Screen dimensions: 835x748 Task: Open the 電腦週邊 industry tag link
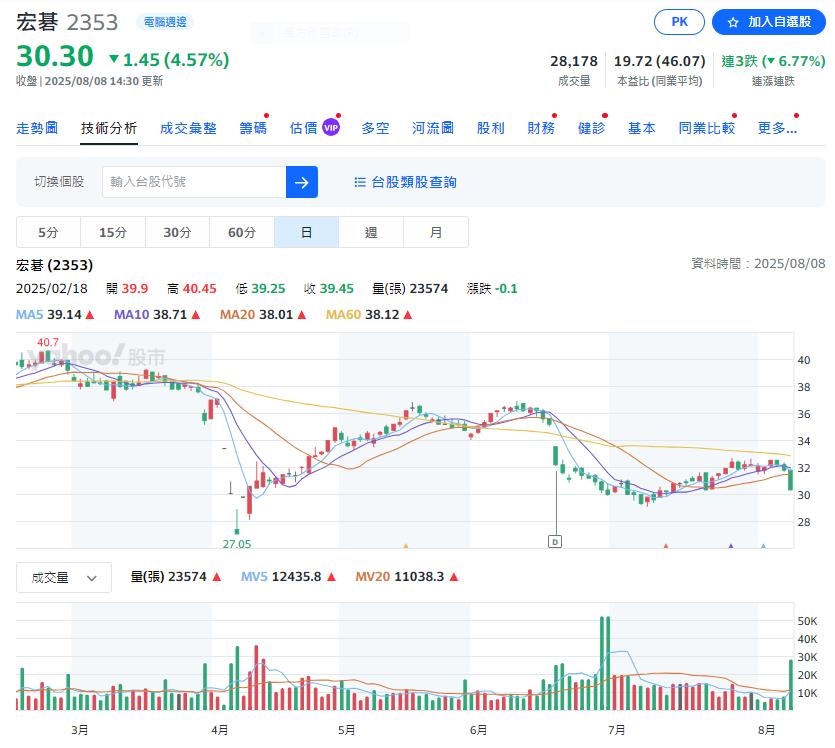[167, 21]
